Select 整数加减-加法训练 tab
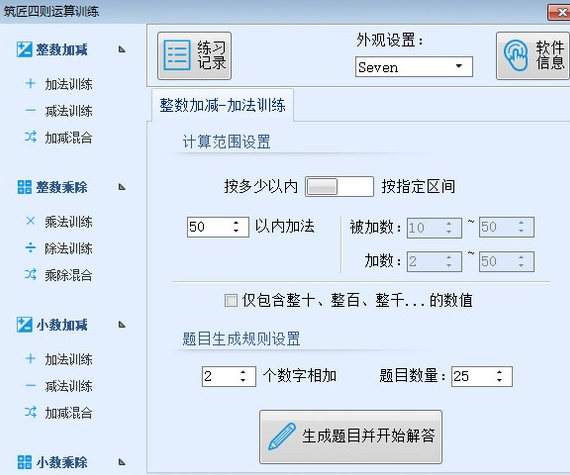Image resolution: width=570 pixels, height=475 pixels. (222, 105)
